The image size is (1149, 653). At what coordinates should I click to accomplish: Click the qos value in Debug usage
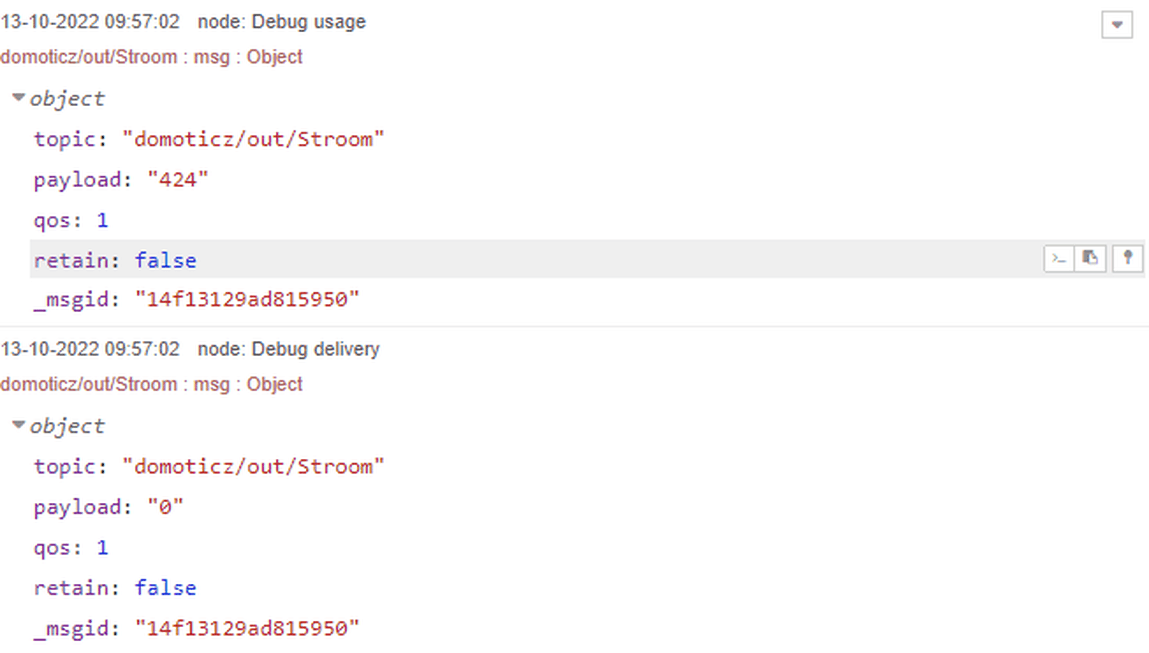(x=102, y=220)
